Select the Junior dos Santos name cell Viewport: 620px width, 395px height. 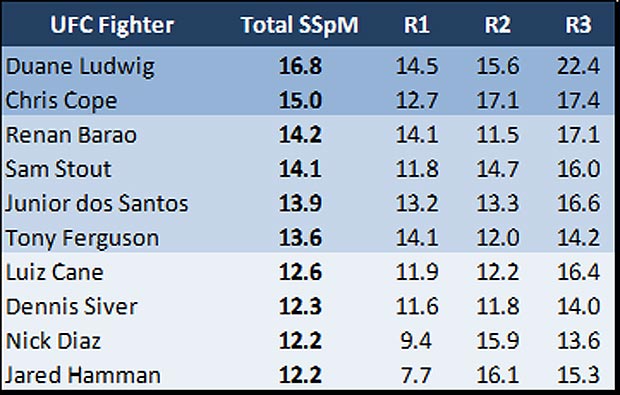pyautogui.click(x=97, y=204)
